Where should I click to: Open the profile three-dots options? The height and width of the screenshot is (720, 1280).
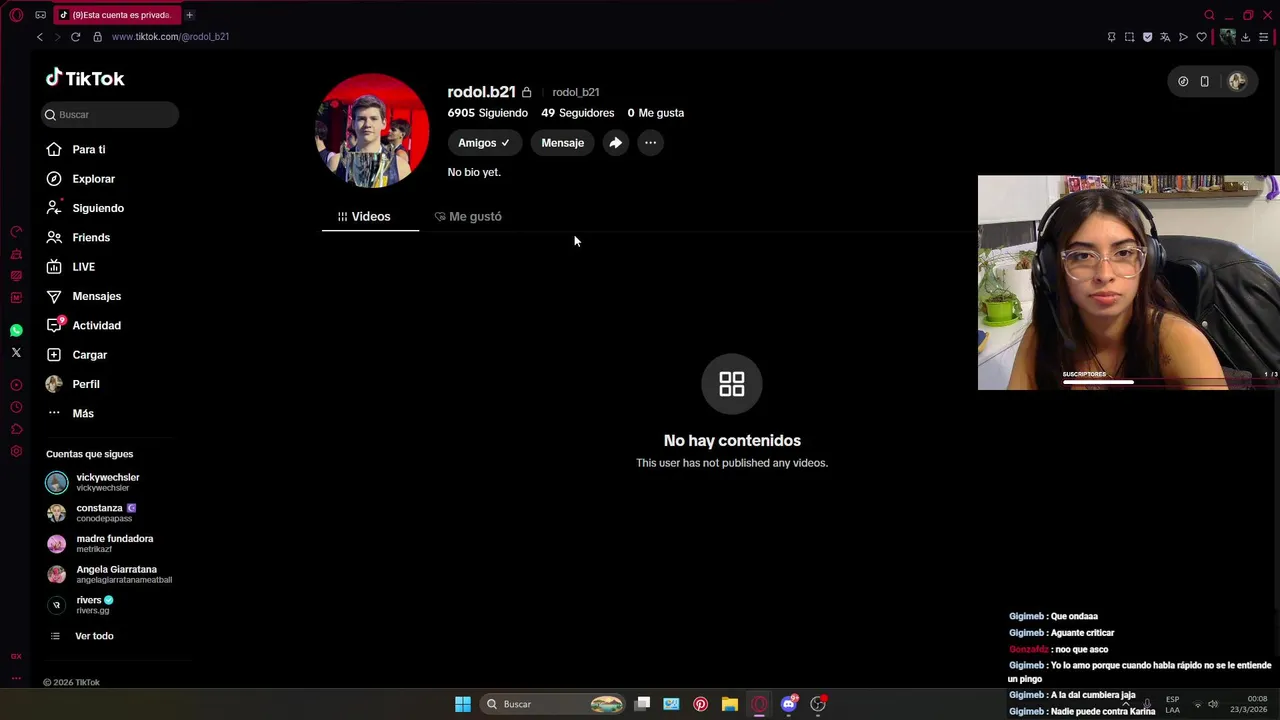pyautogui.click(x=650, y=143)
